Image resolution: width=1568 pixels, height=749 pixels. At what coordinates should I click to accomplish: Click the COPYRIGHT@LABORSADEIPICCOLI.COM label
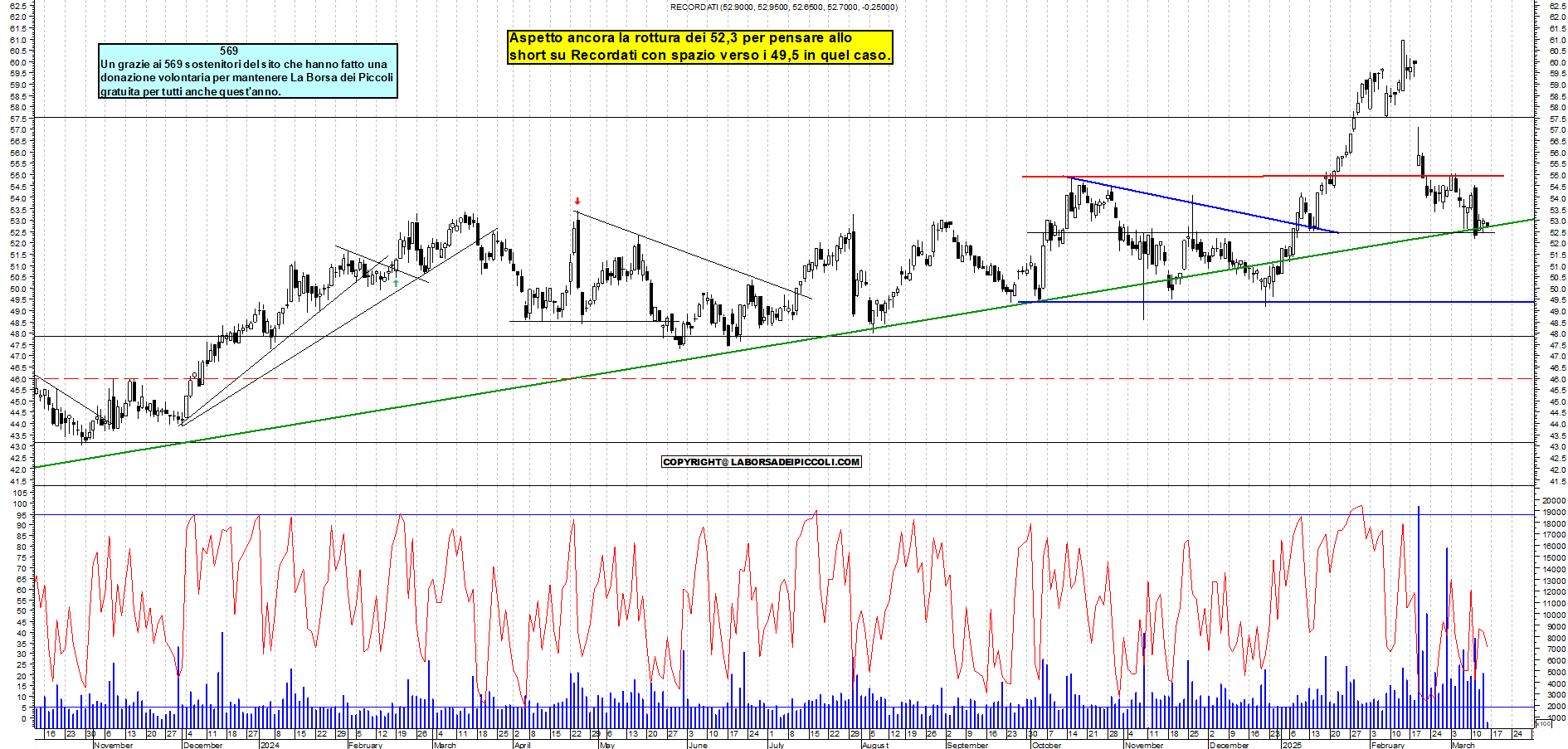tap(762, 462)
